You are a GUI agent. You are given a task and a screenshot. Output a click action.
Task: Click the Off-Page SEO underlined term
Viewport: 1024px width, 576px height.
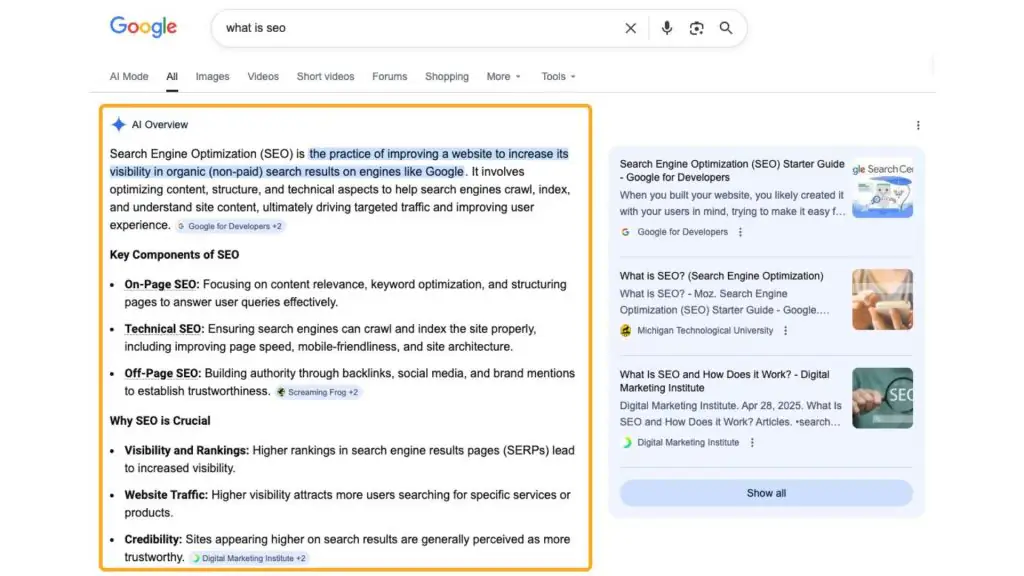[x=161, y=373]
